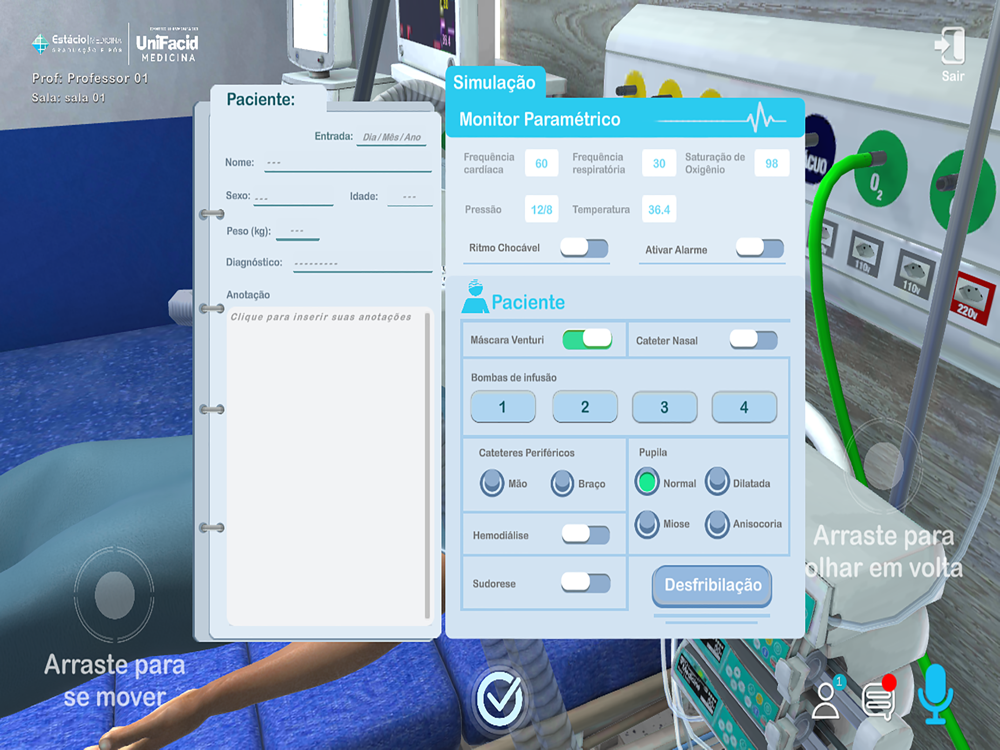This screenshot has height=750, width=1000.
Task: Toggle the Sudorese switch
Action: (585, 582)
